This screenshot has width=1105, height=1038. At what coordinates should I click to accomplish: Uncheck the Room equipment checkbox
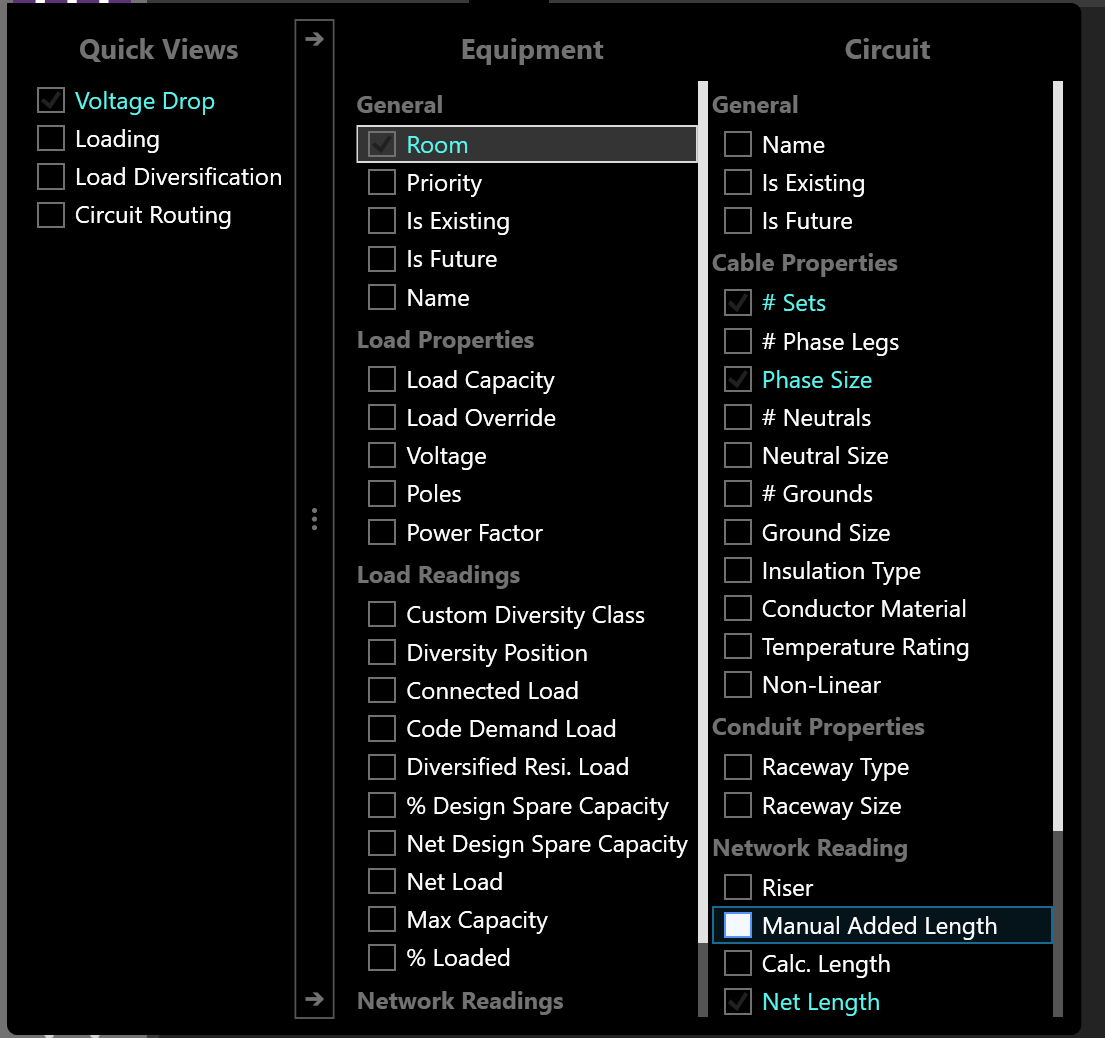coord(382,145)
